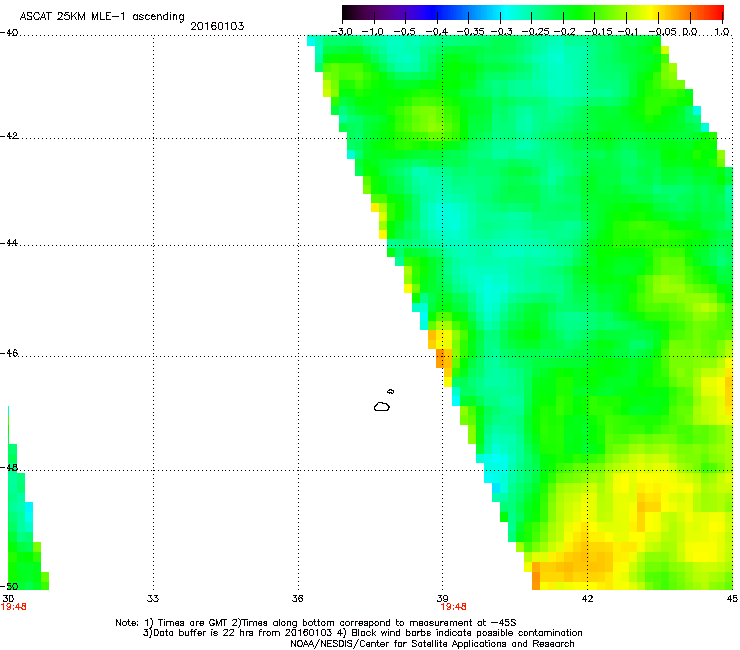The image size is (740, 650).
Task: Click the 0.0 color scale label
Action: point(690,31)
